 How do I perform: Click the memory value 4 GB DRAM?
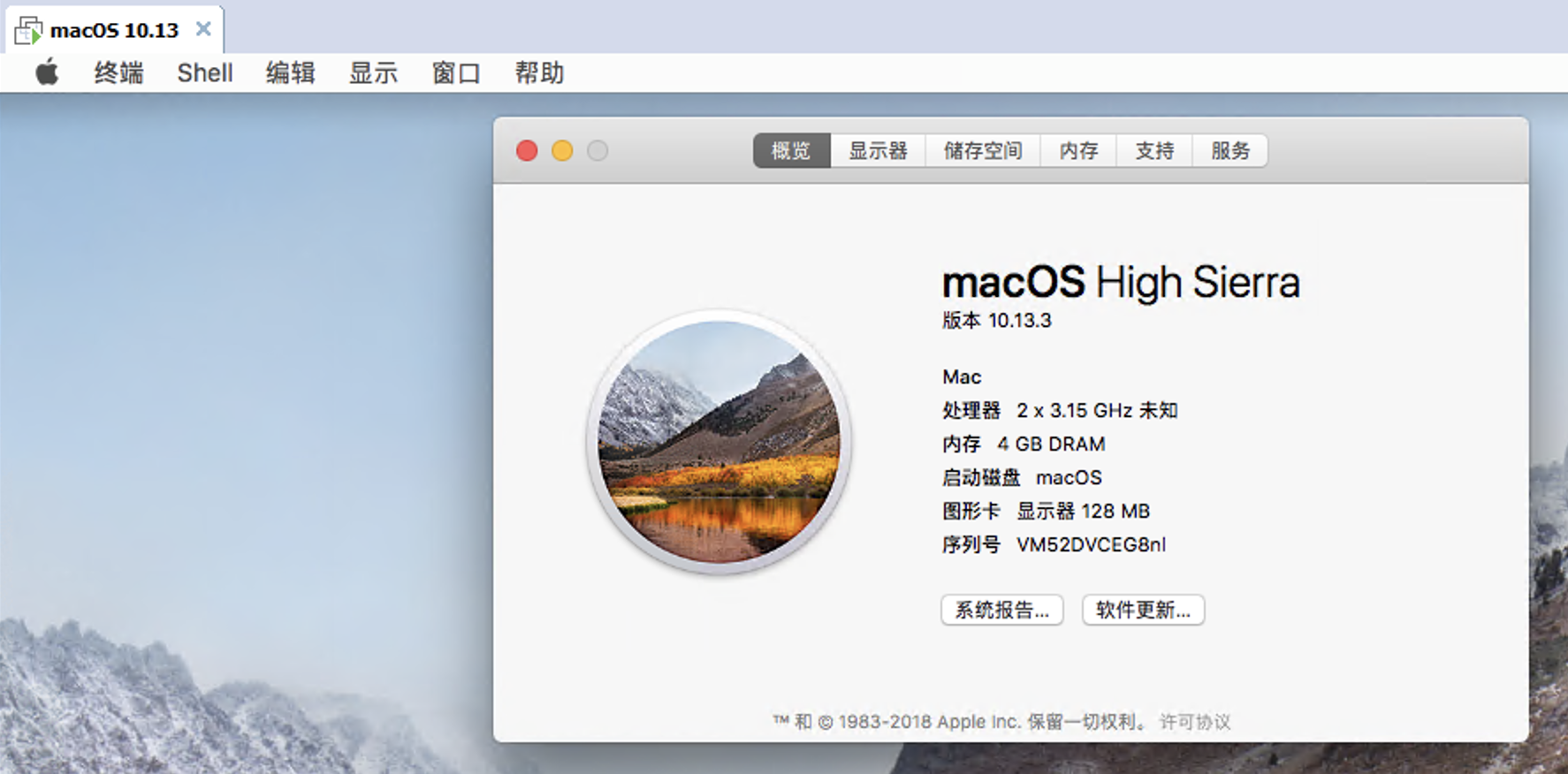[x=1051, y=444]
